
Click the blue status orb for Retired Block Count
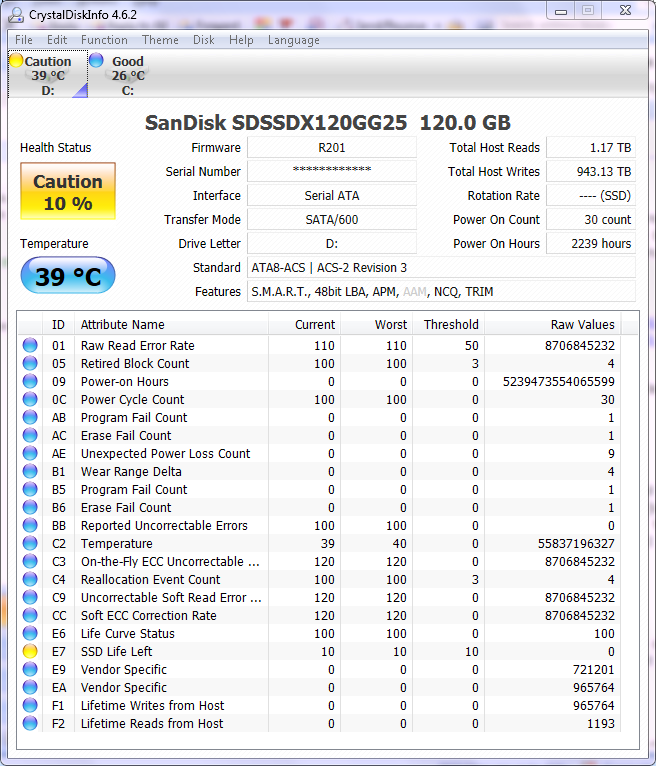coord(30,364)
